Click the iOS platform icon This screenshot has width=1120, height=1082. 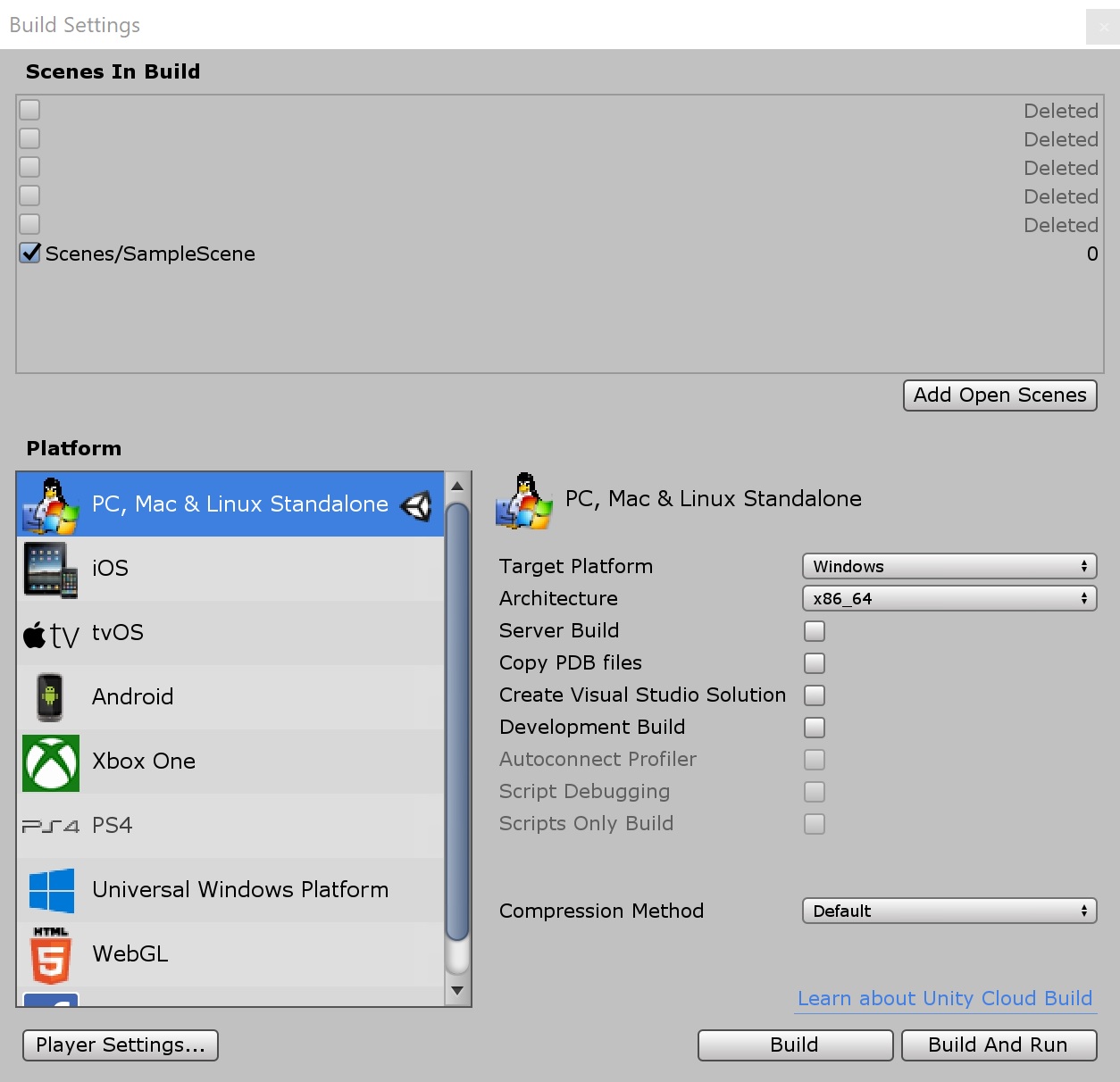coord(49,569)
